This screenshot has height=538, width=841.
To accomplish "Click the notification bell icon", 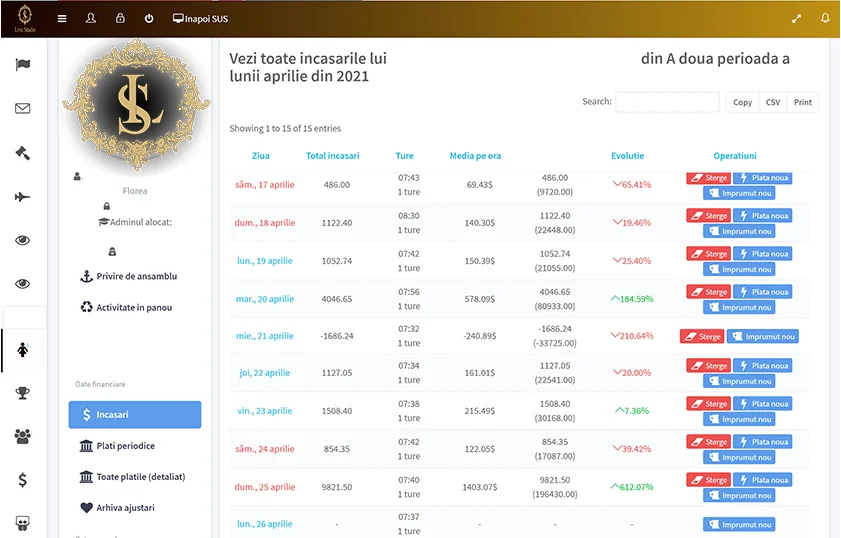I will pos(825,18).
